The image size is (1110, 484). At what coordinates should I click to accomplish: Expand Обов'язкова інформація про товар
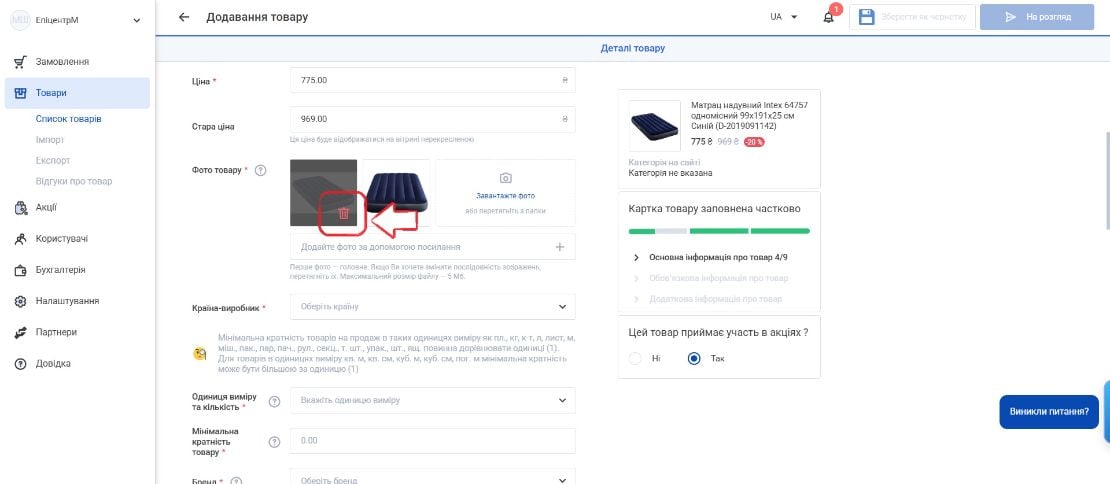tap(710, 278)
